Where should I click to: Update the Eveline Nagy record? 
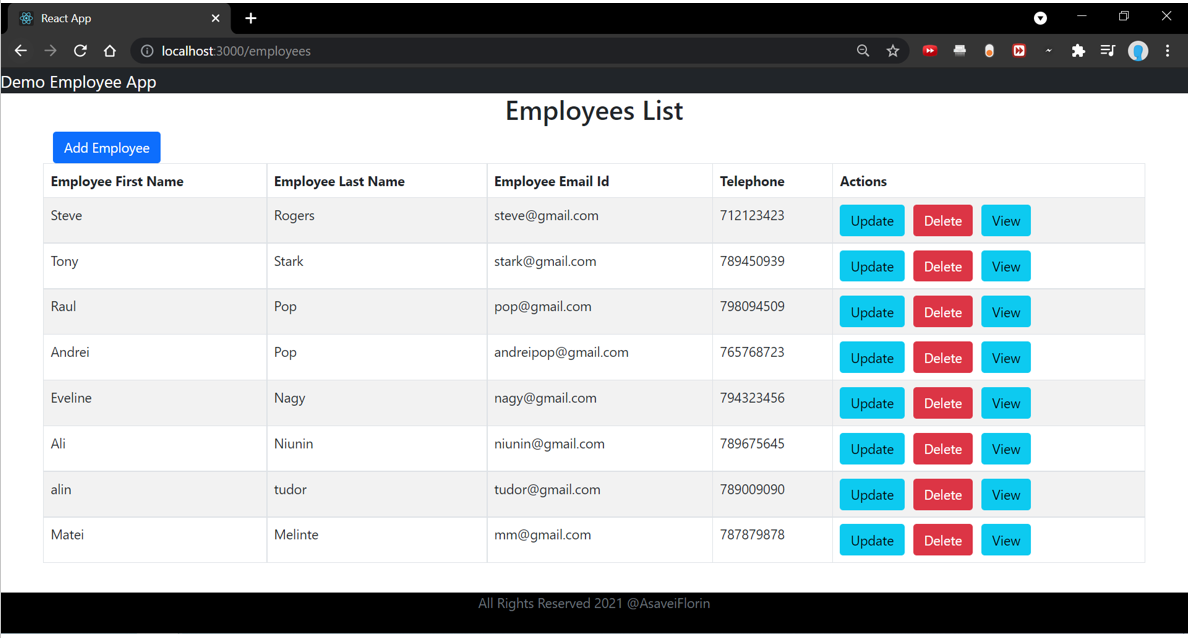872,404
